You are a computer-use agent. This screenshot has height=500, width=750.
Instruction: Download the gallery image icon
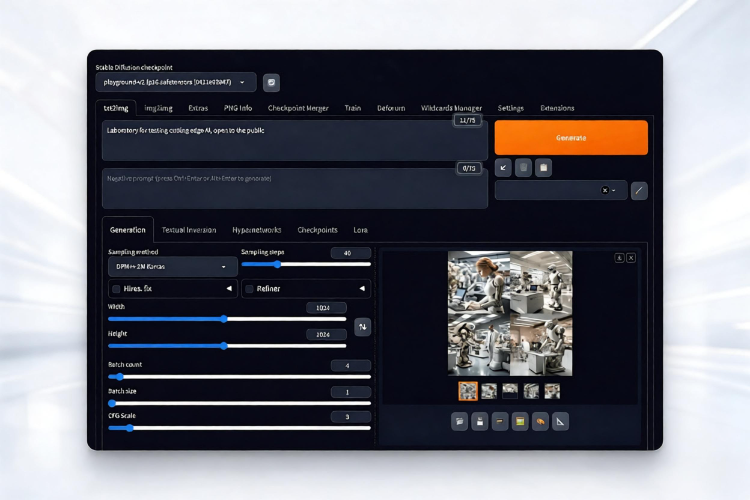coord(619,258)
